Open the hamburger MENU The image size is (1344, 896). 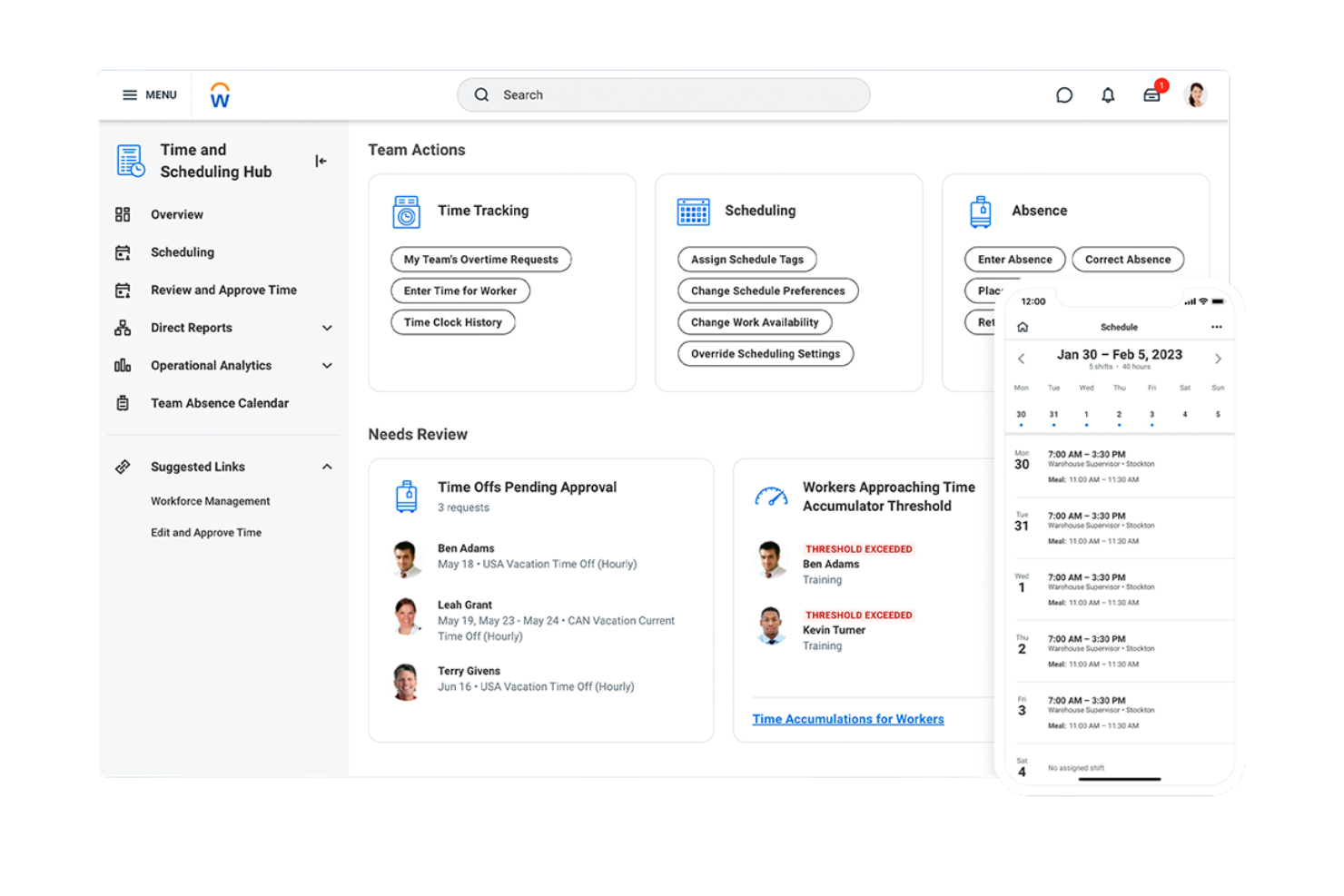(x=130, y=94)
